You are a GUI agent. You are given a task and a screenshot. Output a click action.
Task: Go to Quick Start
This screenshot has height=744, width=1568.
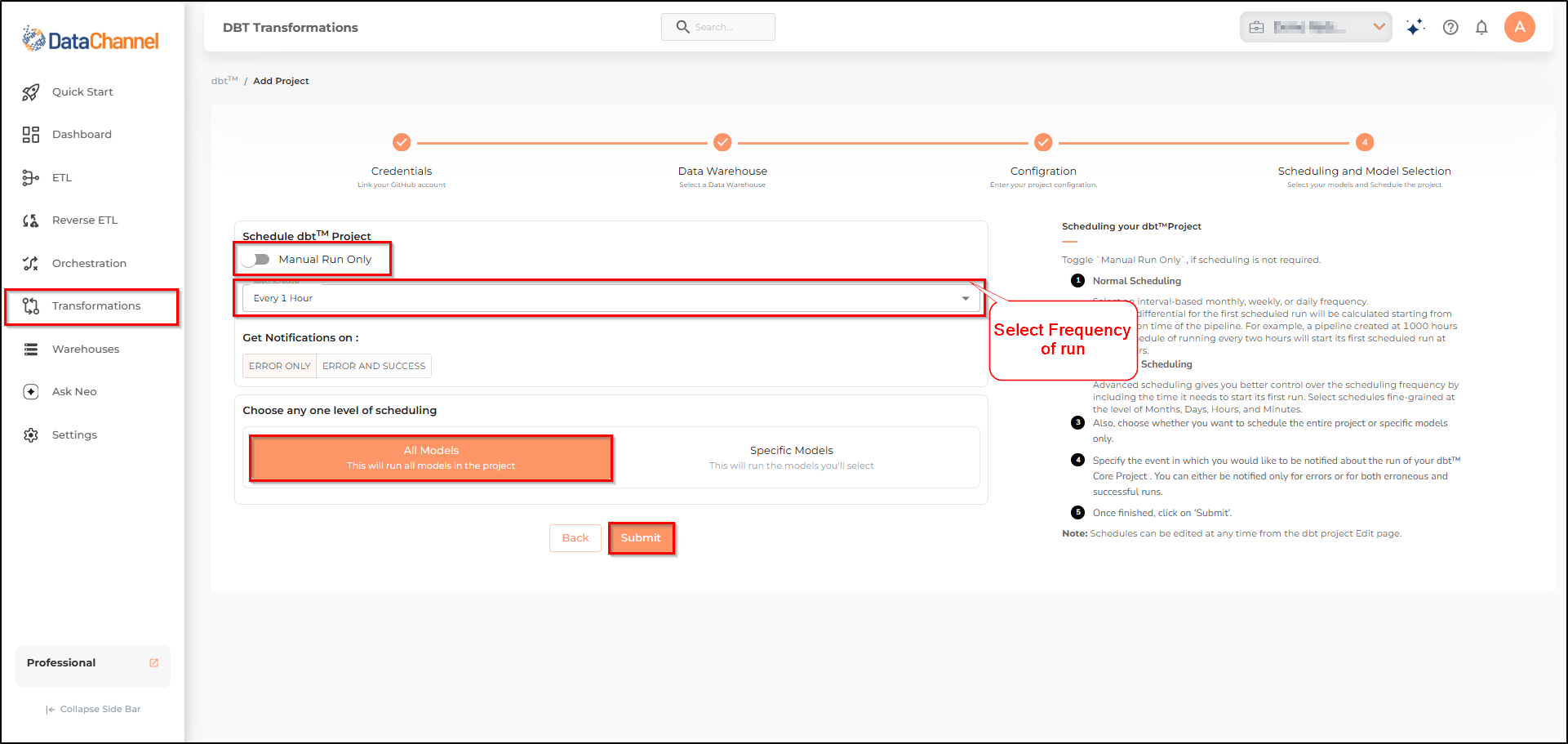point(82,92)
